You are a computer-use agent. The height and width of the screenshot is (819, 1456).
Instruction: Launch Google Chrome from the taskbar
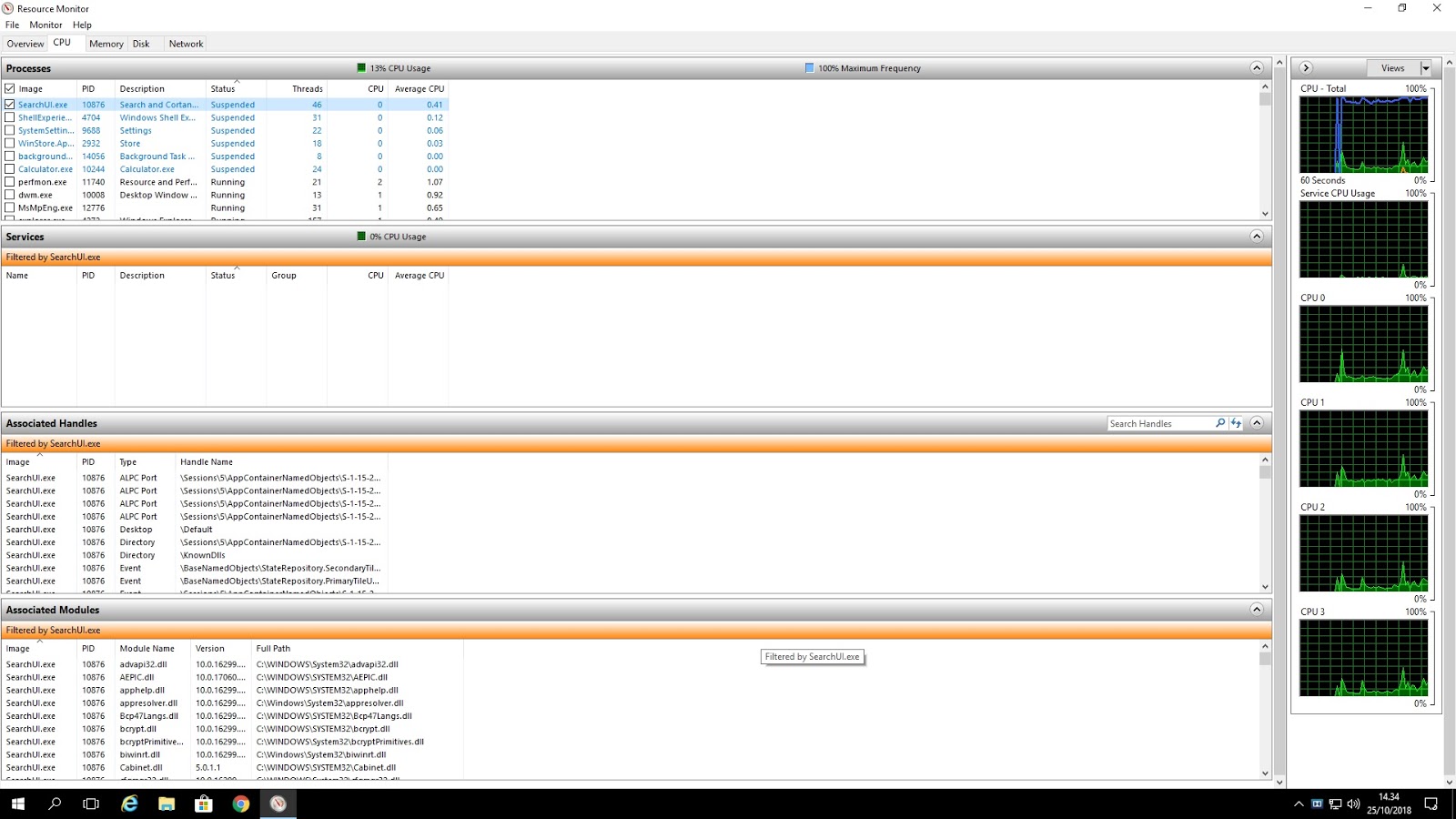[241, 804]
